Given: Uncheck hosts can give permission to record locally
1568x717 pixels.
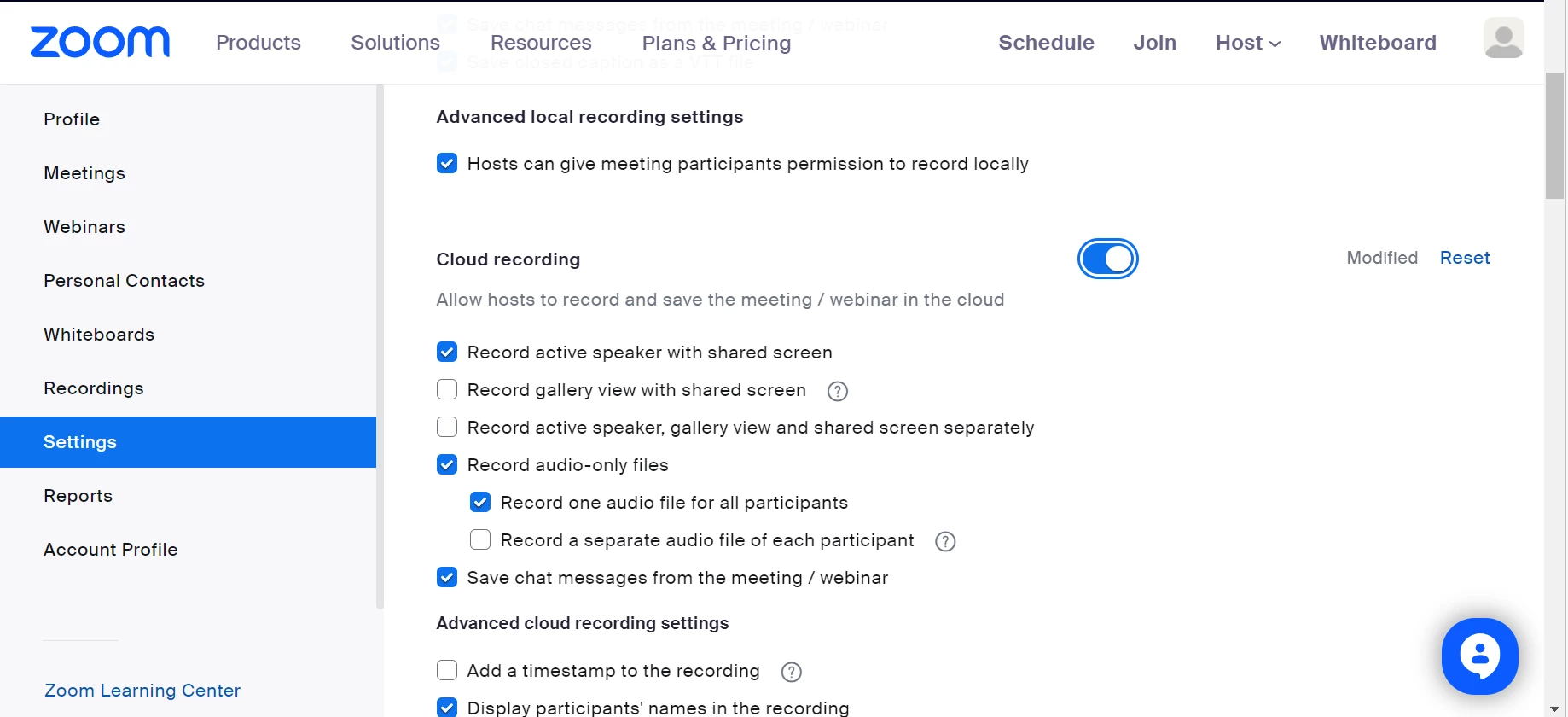Looking at the screenshot, I should (x=447, y=163).
